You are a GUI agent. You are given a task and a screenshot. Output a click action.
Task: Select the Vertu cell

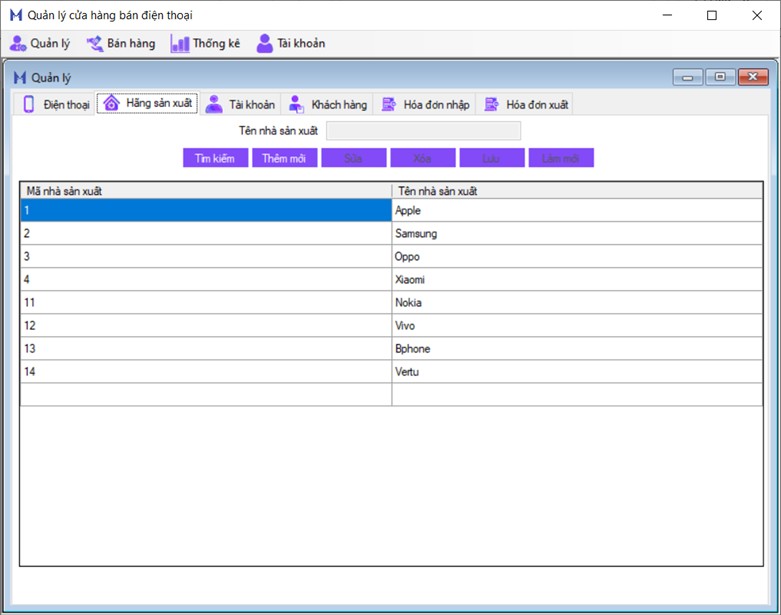pyautogui.click(x=577, y=371)
